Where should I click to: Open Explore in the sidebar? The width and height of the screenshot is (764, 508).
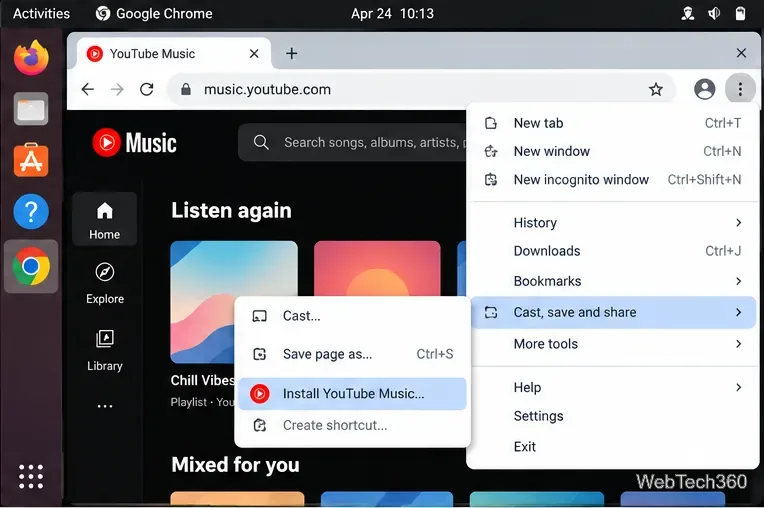[105, 283]
